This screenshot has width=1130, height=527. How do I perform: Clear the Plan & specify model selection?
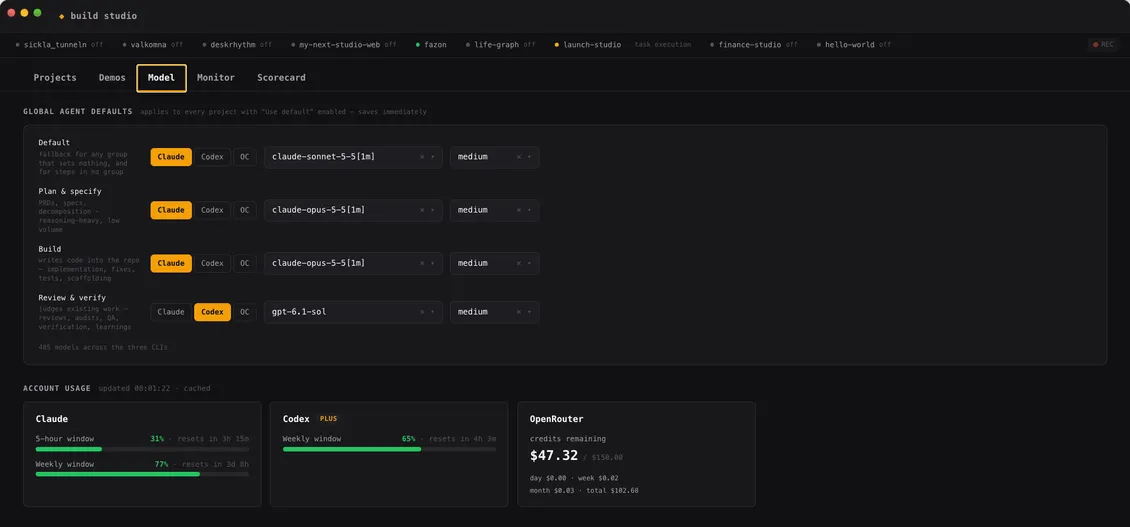[422, 211]
